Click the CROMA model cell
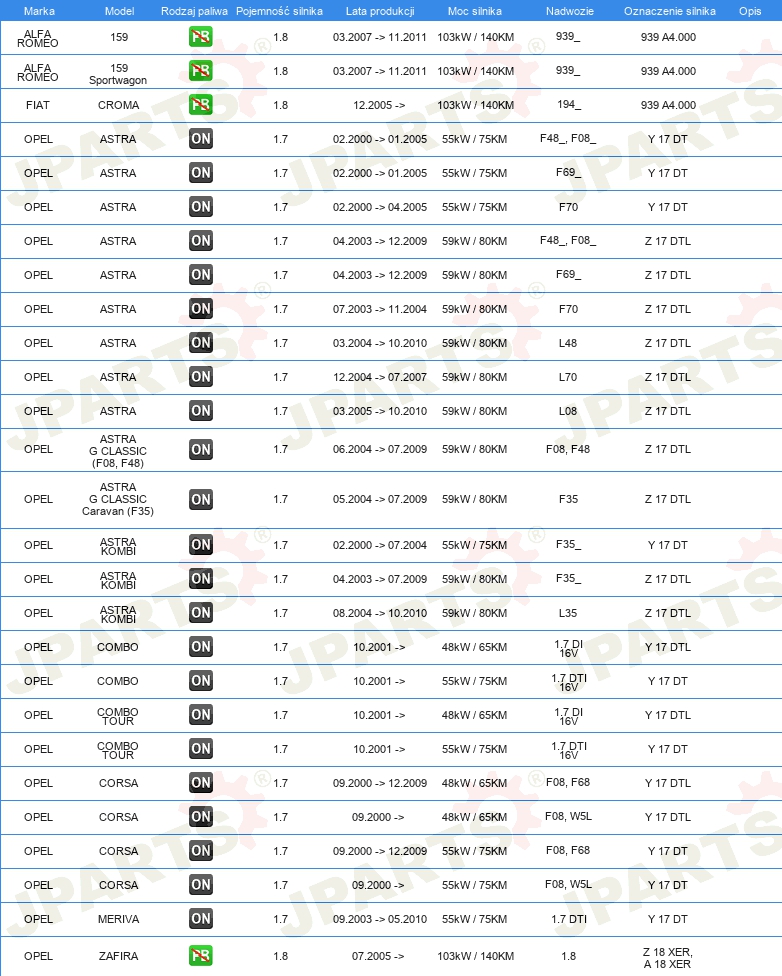Image resolution: width=782 pixels, height=976 pixels. click(x=118, y=105)
